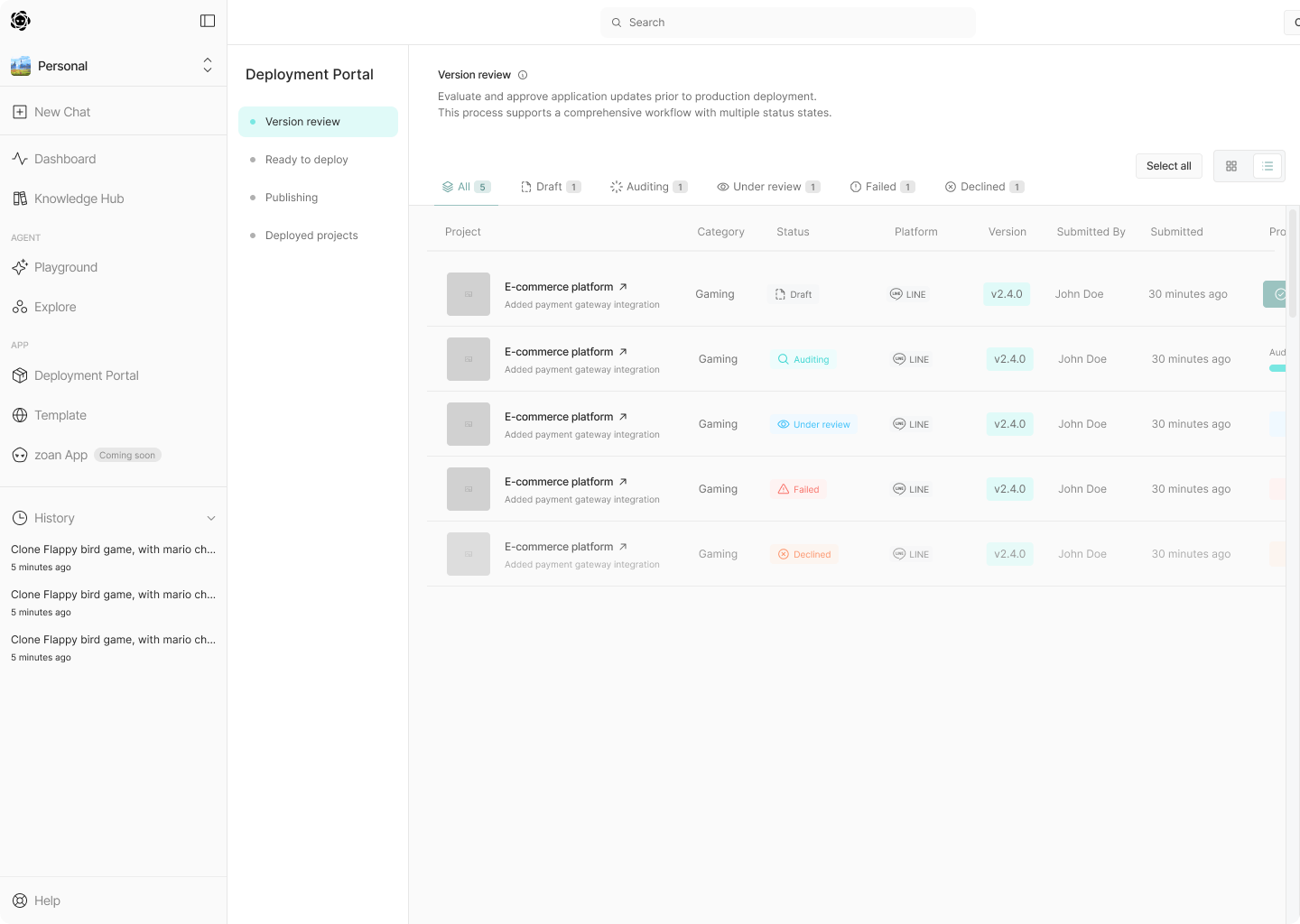Open Deployed projects
The height and width of the screenshot is (924, 1300).
[318, 236]
